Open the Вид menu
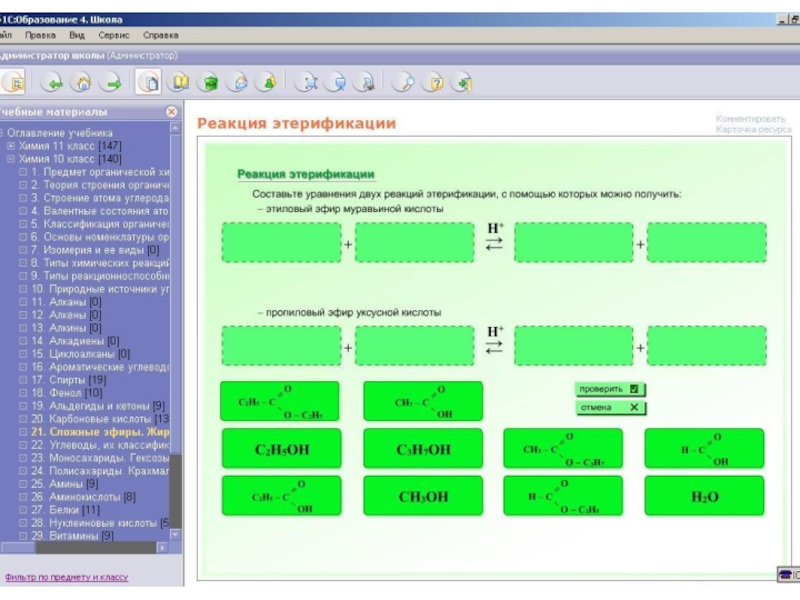 [x=77, y=35]
